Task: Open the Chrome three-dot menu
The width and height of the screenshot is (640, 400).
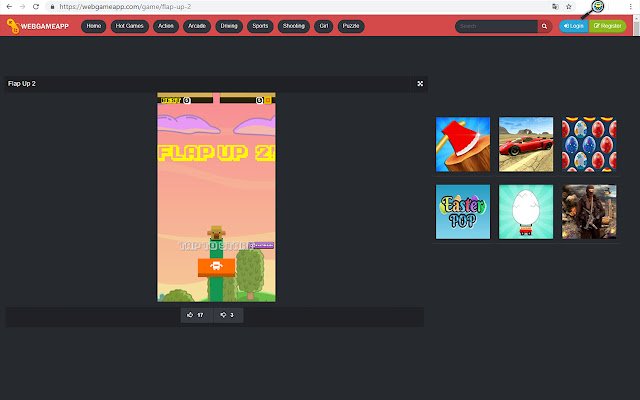Action: tap(631, 7)
